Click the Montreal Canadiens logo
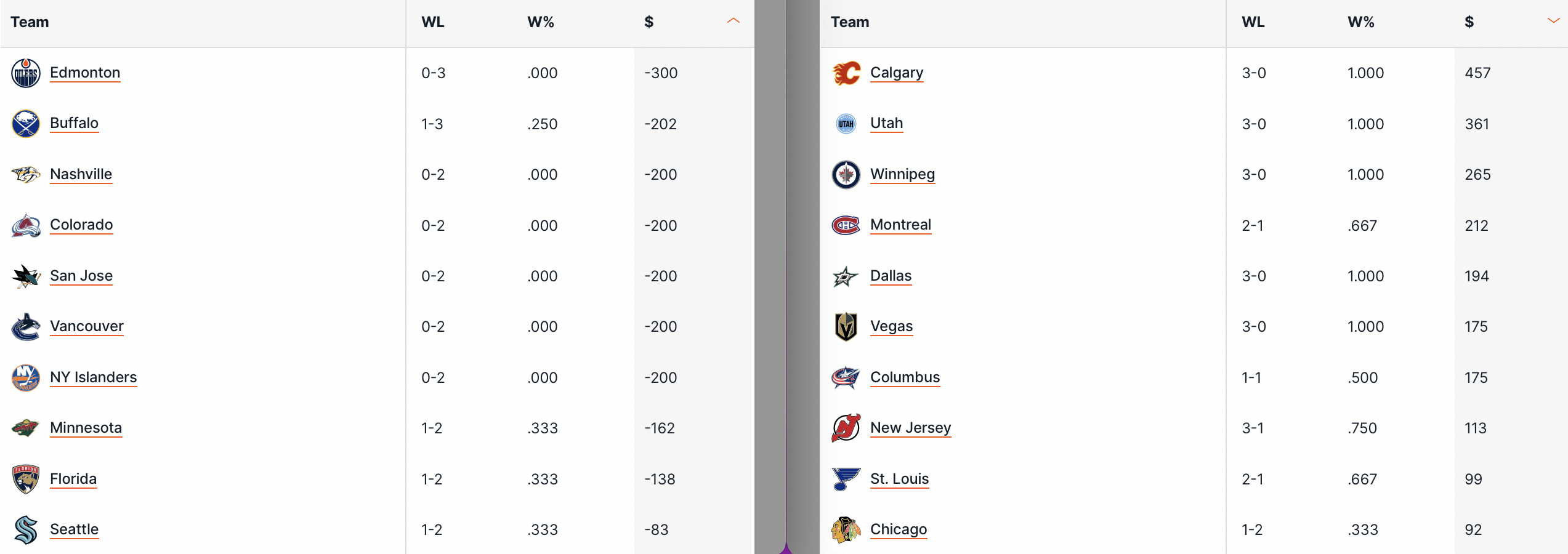The width and height of the screenshot is (1568, 554). point(846,225)
